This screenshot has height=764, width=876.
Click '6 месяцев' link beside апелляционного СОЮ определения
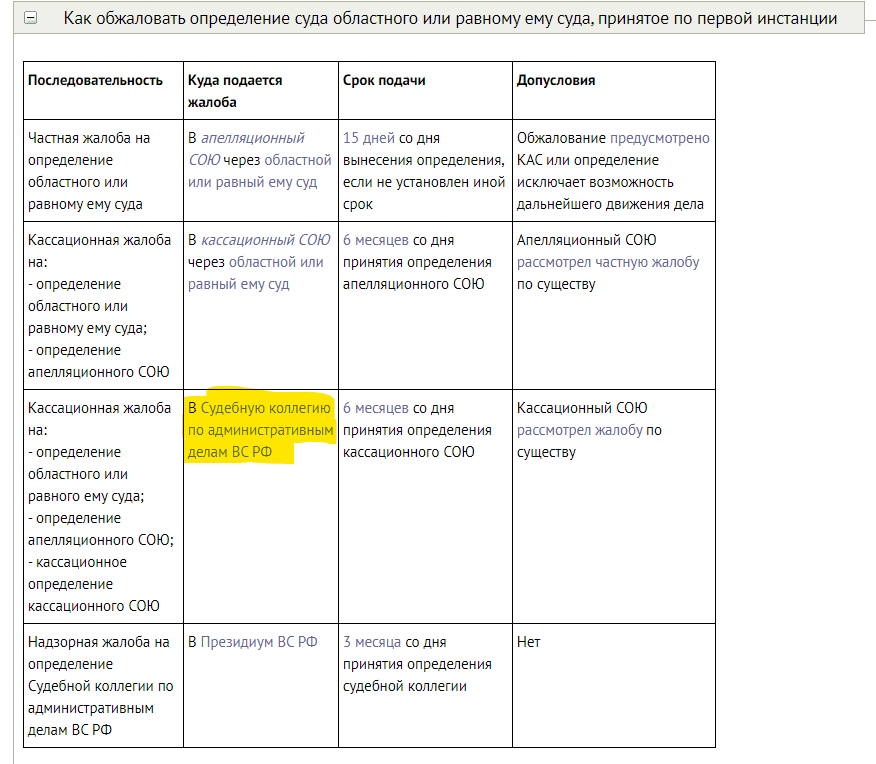point(375,240)
